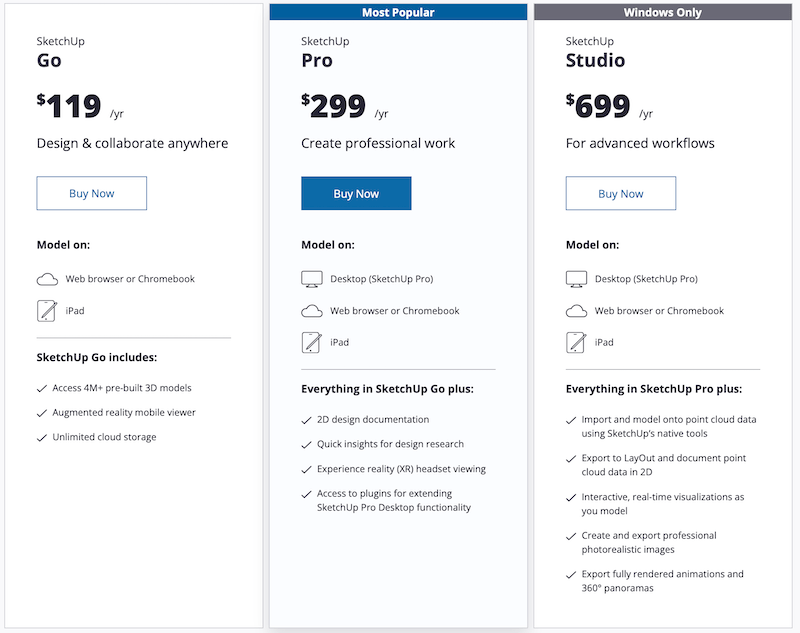Click the desktop monitor icon in Studio plan
The image size is (800, 633).
tap(576, 279)
